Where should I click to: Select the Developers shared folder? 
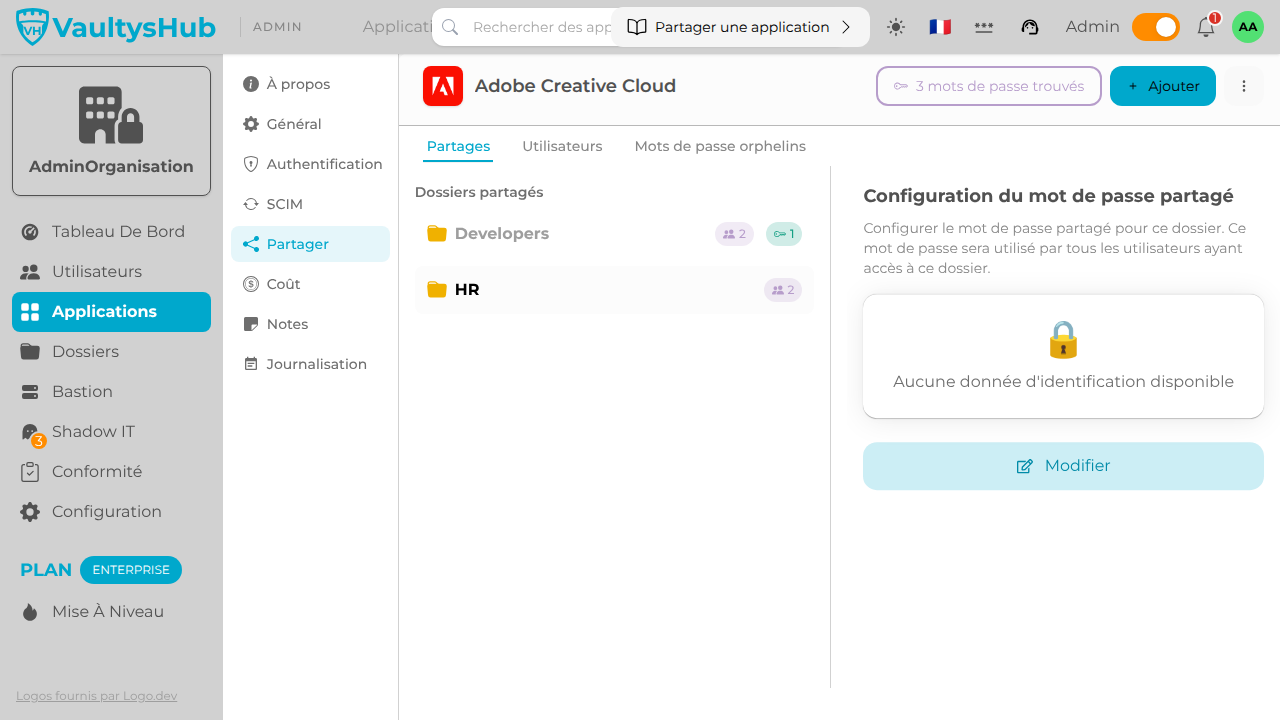[x=614, y=234]
